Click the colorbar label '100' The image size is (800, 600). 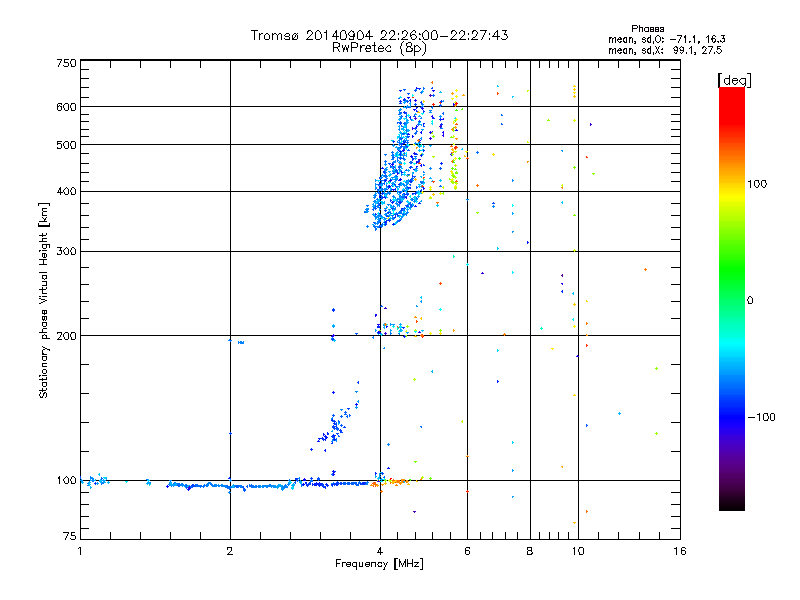click(757, 184)
